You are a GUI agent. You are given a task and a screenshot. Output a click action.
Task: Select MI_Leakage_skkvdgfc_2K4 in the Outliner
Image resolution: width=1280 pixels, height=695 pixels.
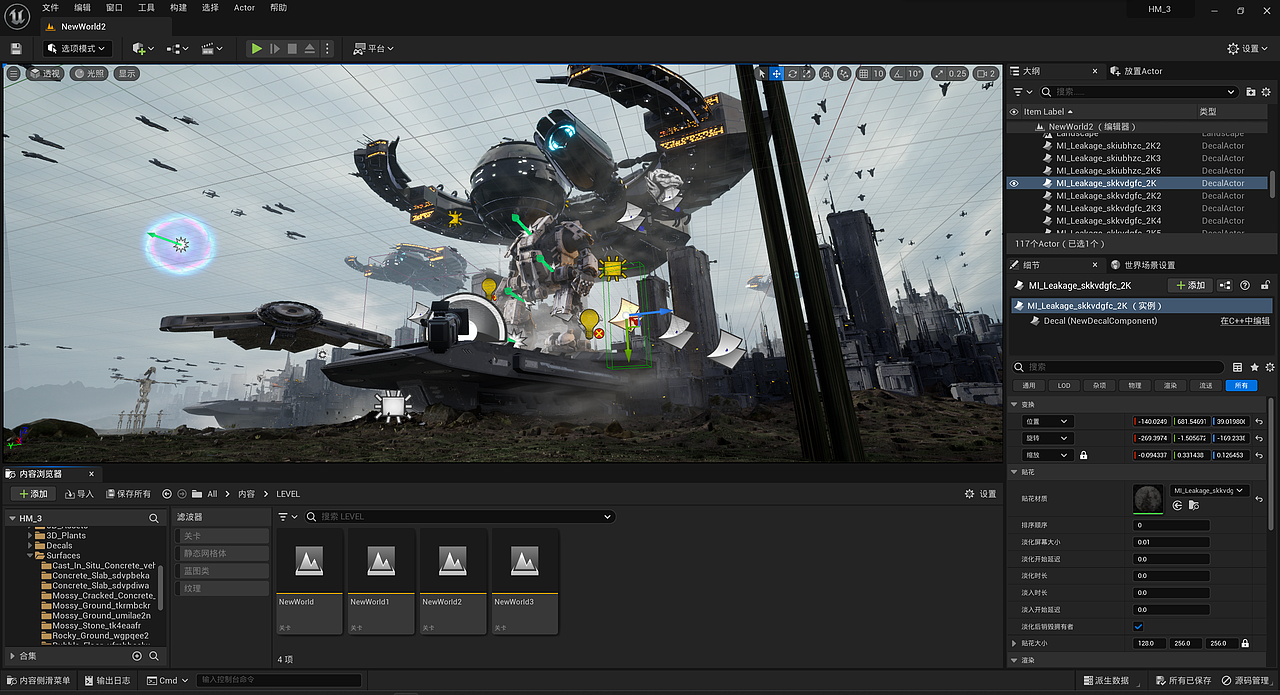pyautogui.click(x=1109, y=220)
